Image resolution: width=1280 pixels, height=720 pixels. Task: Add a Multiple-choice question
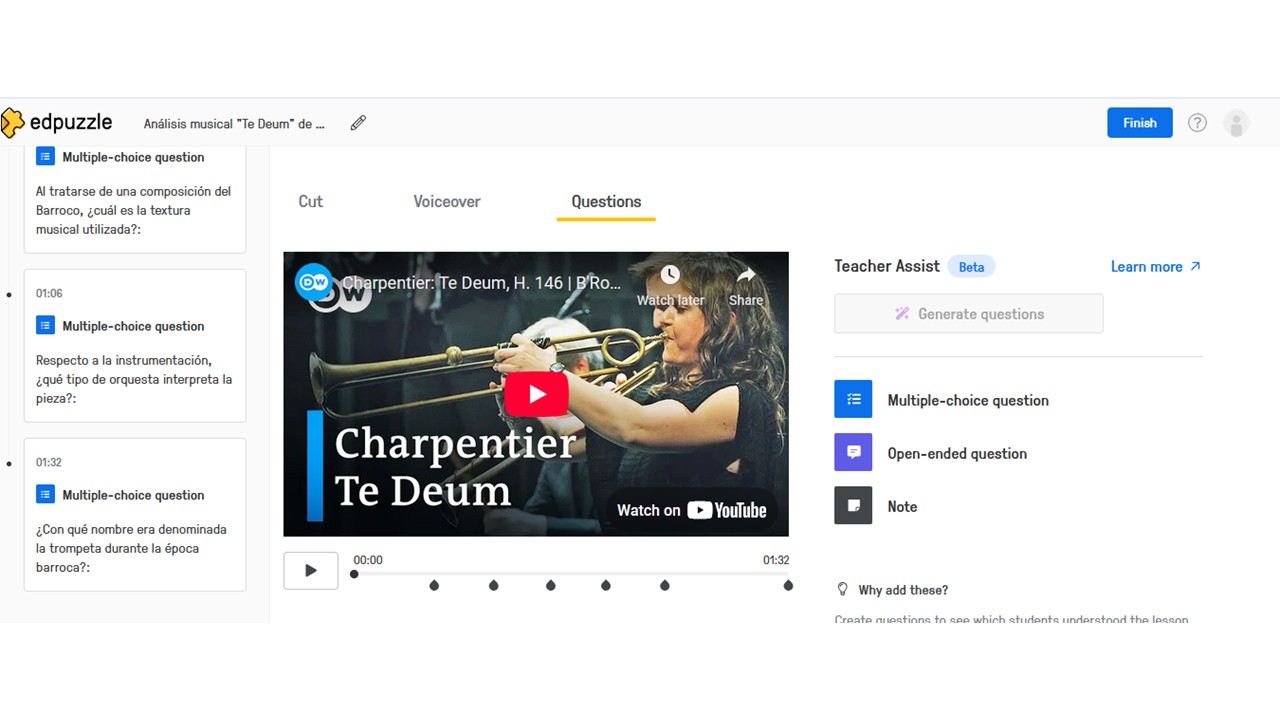point(967,400)
